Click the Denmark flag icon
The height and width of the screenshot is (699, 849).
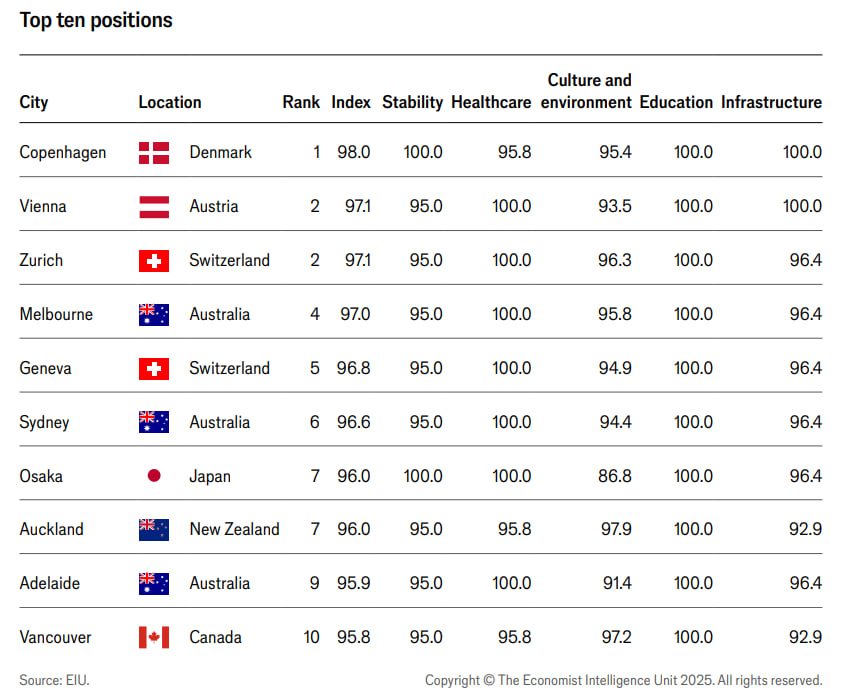click(154, 153)
